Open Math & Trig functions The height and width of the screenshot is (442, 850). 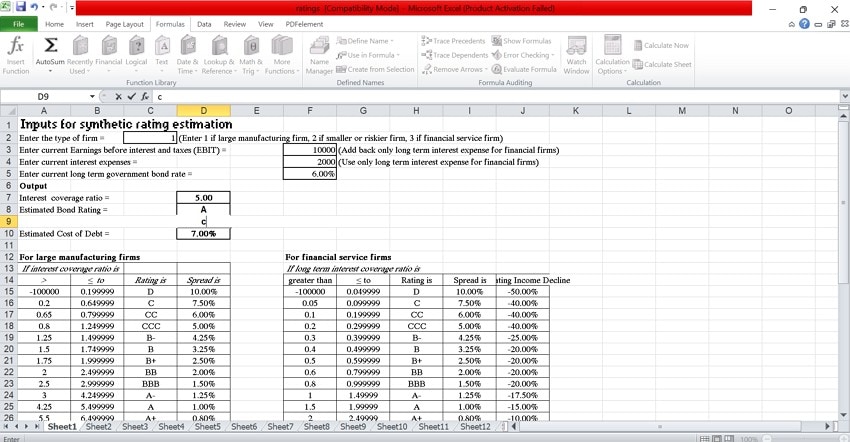(x=251, y=55)
